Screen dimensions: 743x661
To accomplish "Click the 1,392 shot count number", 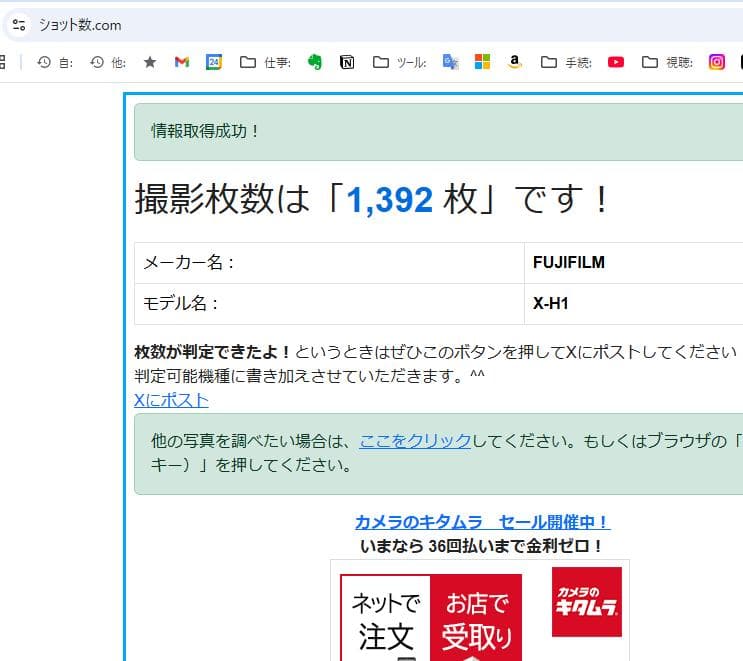I will (390, 199).
